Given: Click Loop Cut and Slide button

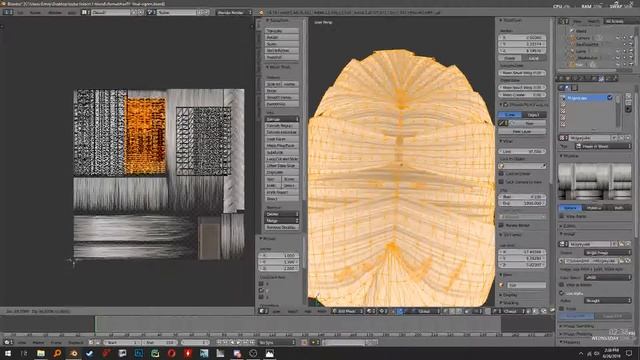Looking at the screenshot, I should click(282, 159).
